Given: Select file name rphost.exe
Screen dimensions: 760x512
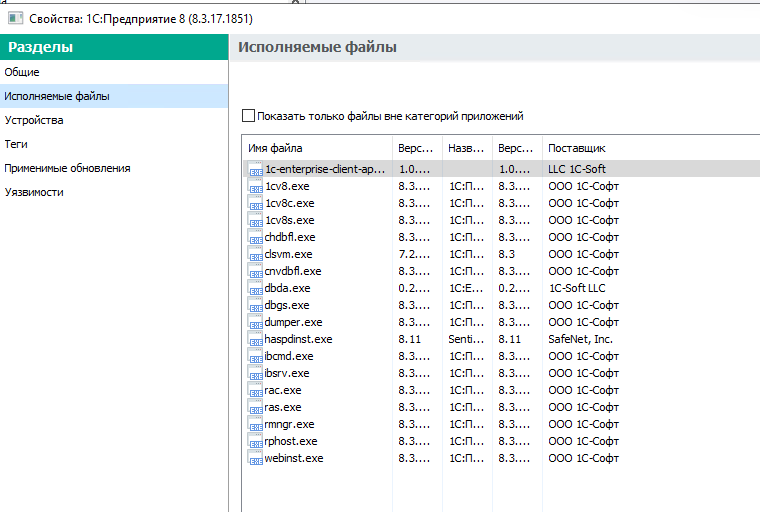Looking at the screenshot, I should point(291,441).
